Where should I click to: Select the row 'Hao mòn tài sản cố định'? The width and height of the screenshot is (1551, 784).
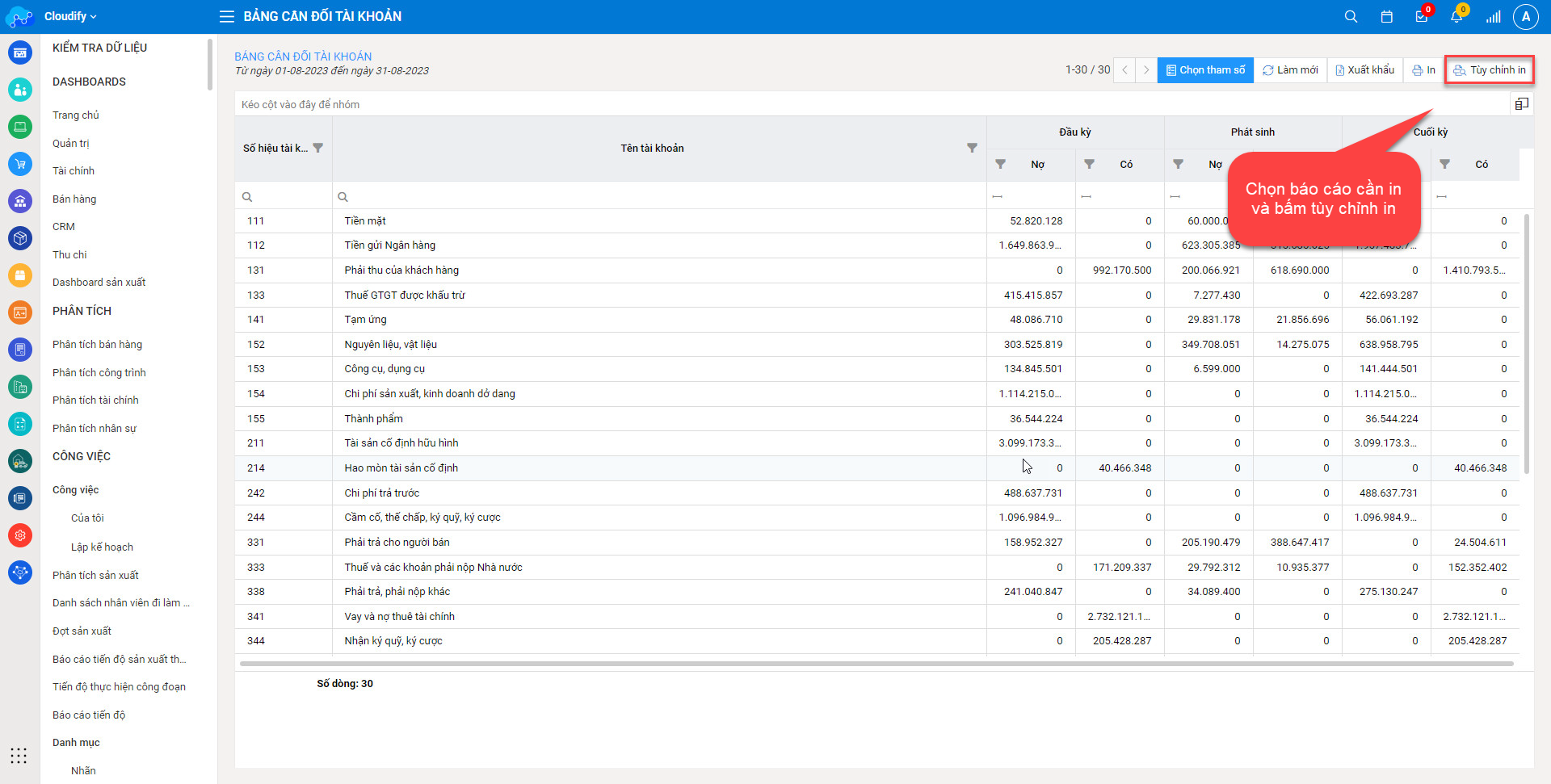click(x=876, y=468)
